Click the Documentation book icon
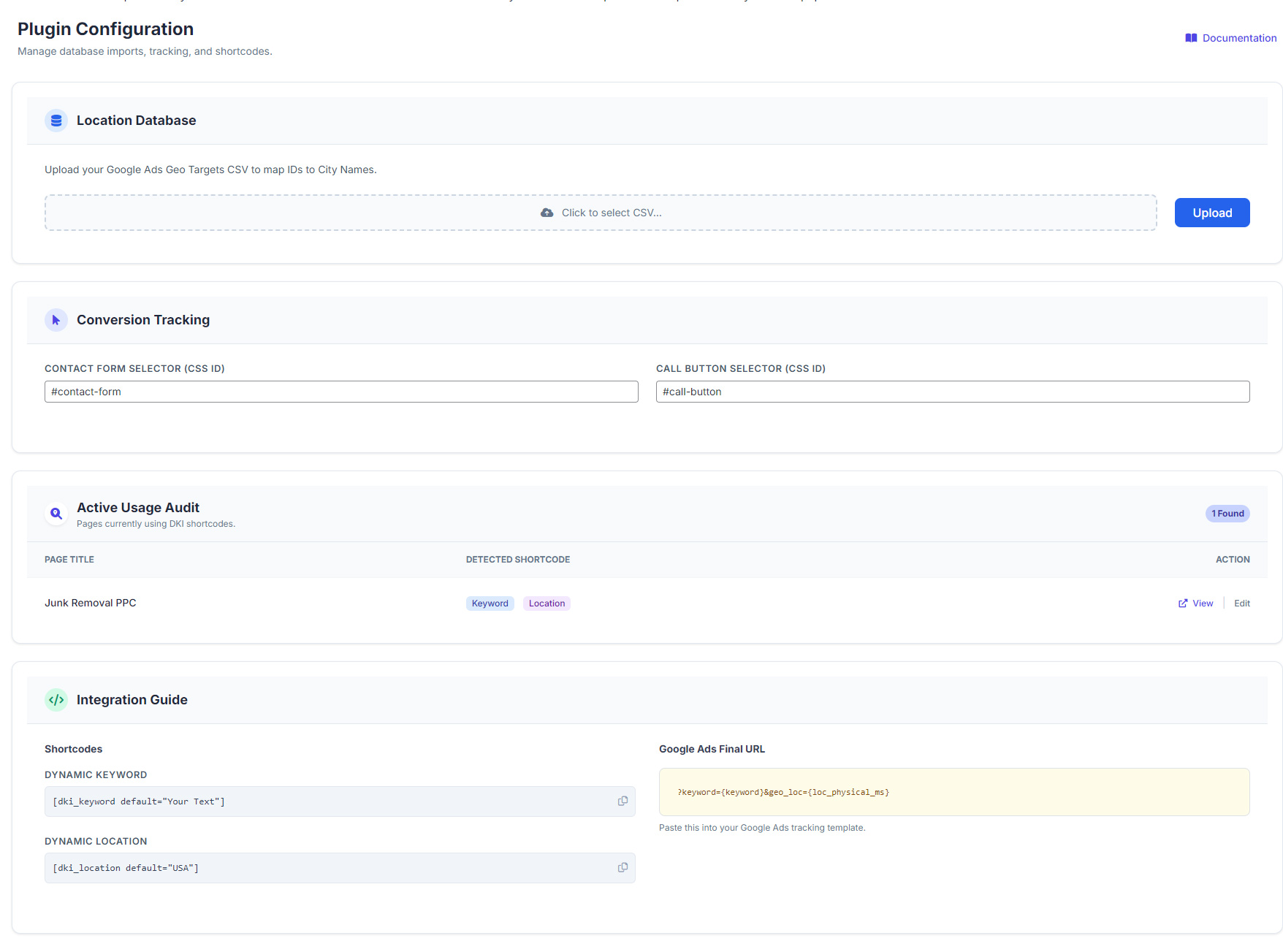 (1191, 38)
